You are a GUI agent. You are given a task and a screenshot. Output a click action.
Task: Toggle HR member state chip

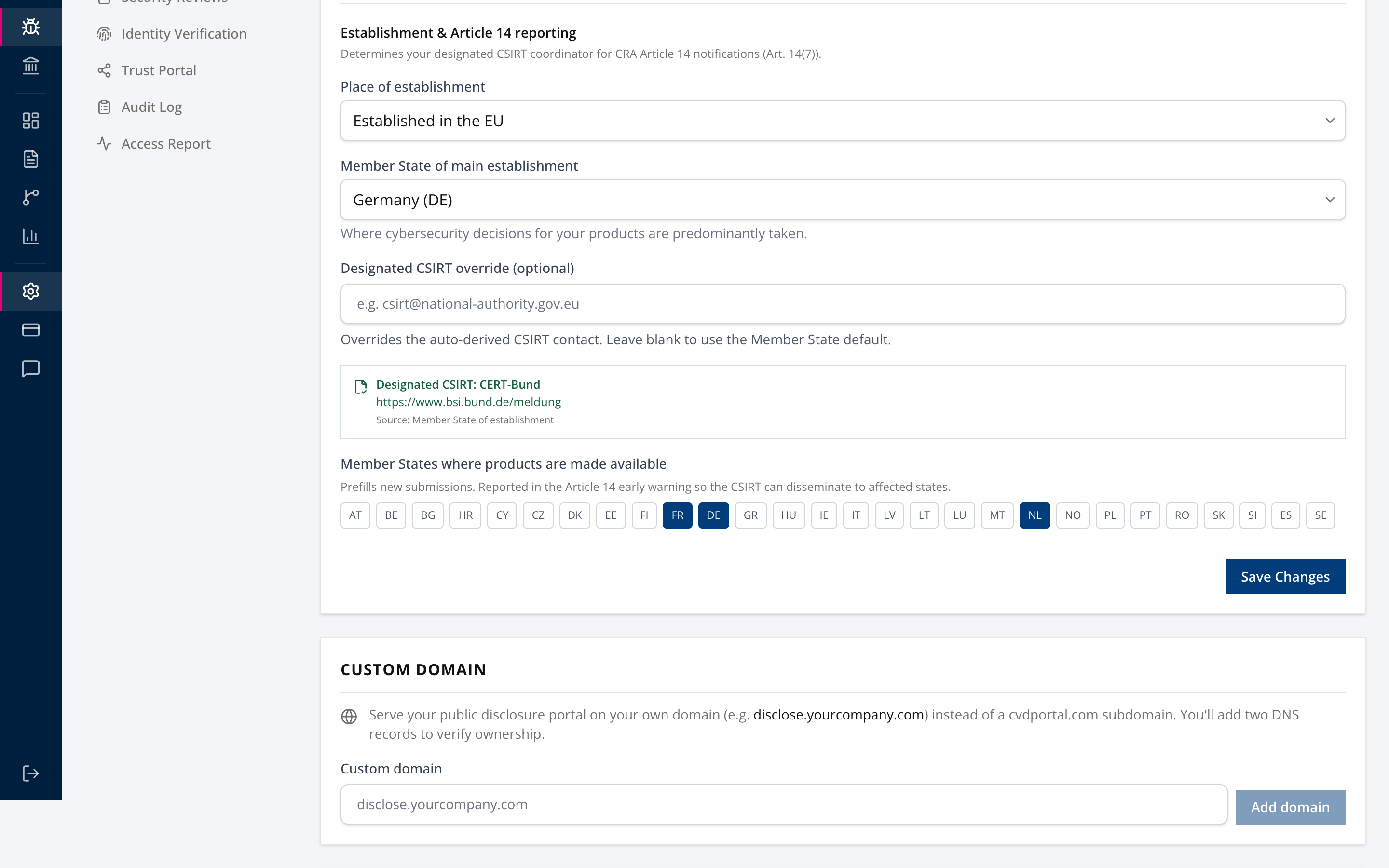[465, 515]
